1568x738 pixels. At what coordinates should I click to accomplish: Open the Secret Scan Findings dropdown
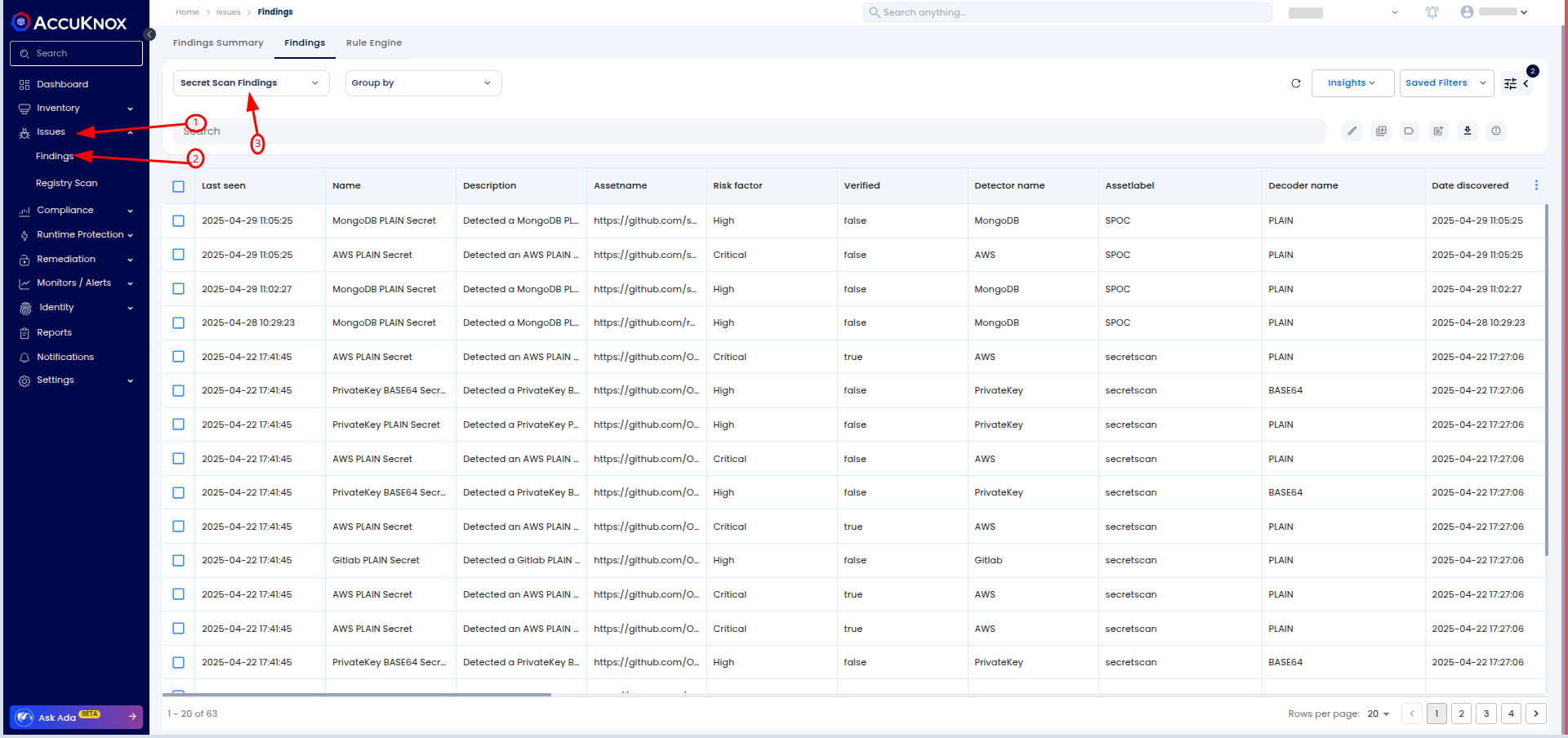(x=251, y=83)
